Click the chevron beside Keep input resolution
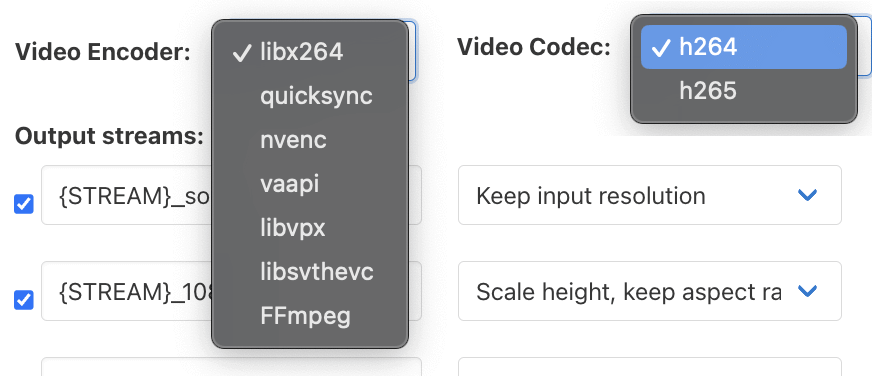 click(807, 195)
